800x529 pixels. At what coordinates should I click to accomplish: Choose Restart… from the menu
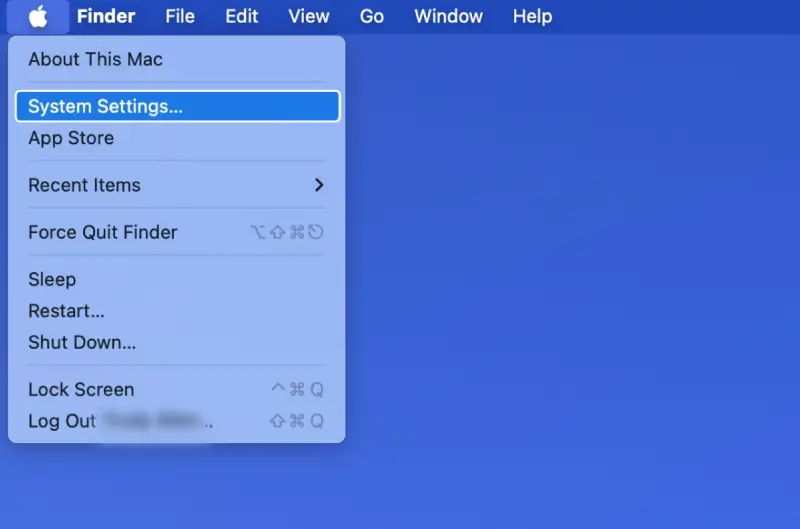pyautogui.click(x=177, y=311)
